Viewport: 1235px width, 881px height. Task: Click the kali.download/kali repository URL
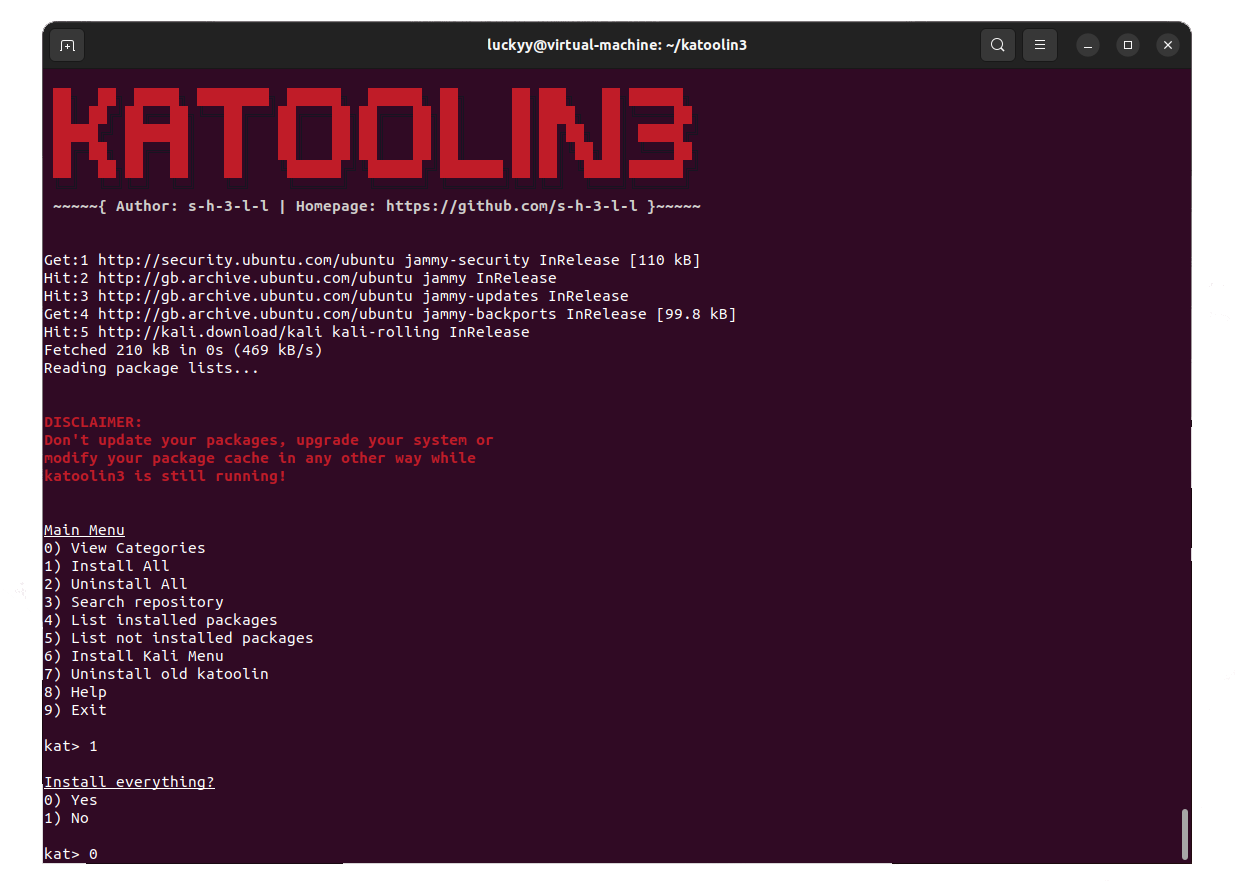(x=196, y=332)
